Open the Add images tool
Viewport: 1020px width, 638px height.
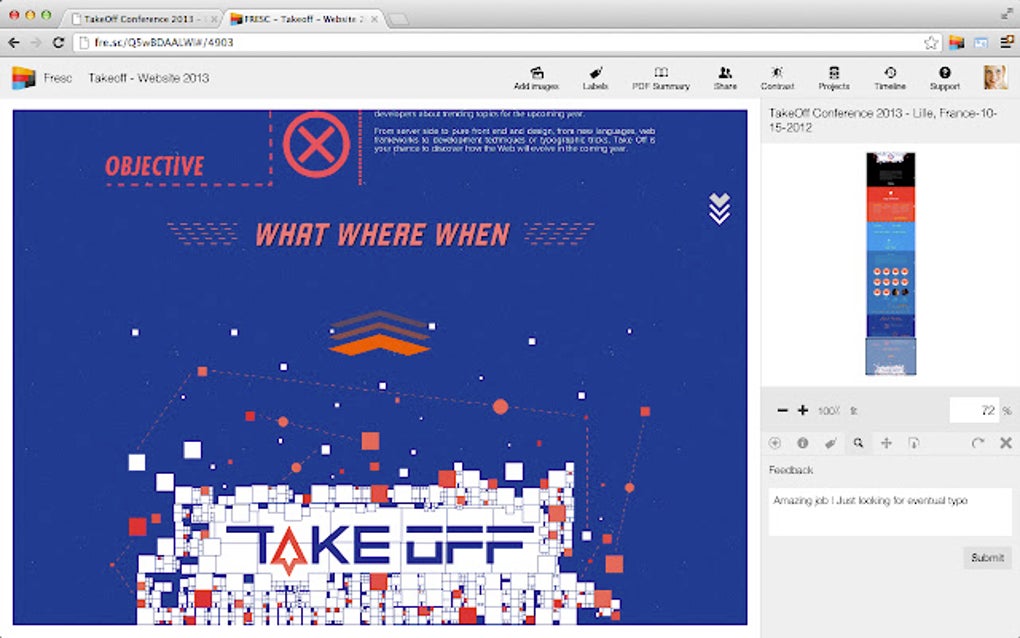tap(536, 78)
